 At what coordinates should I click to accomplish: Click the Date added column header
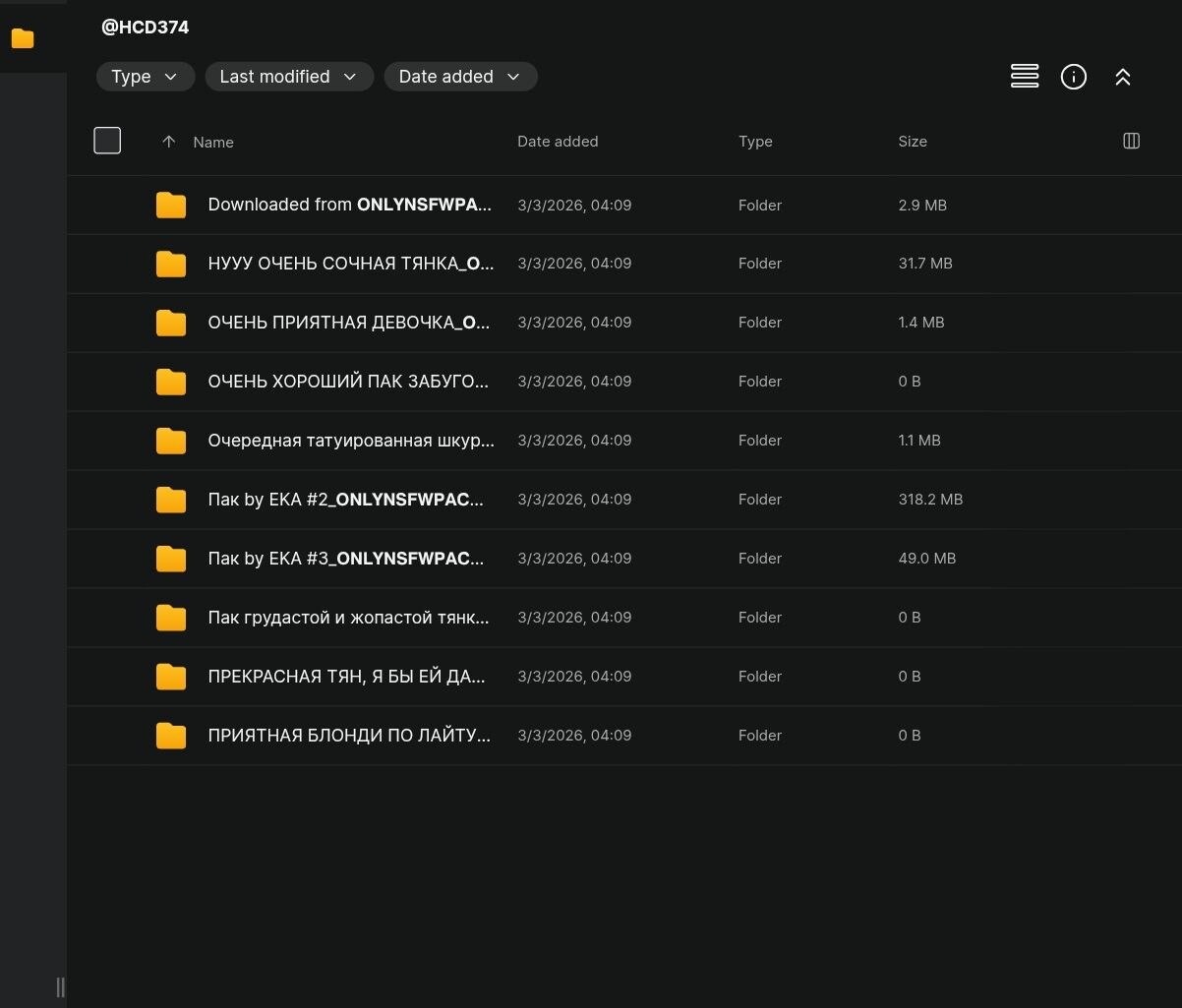(557, 142)
